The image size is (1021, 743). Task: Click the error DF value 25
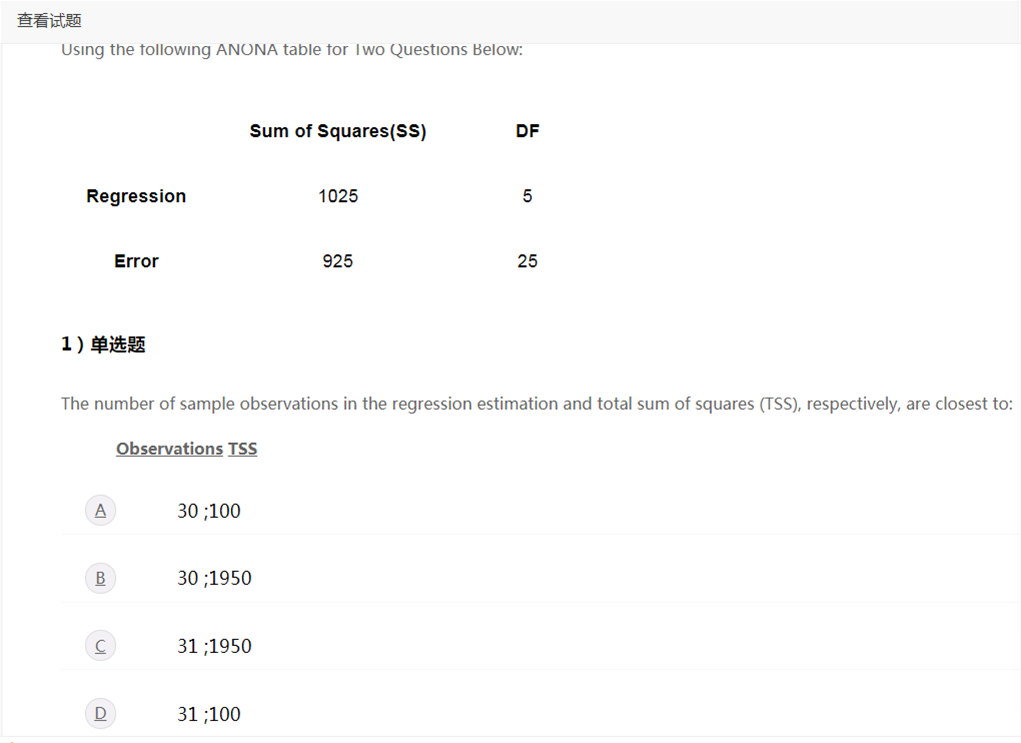point(527,261)
